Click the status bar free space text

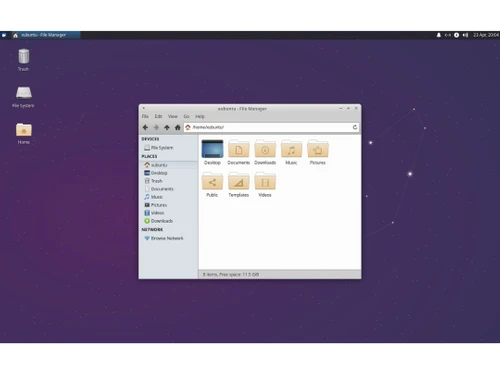coord(231,274)
